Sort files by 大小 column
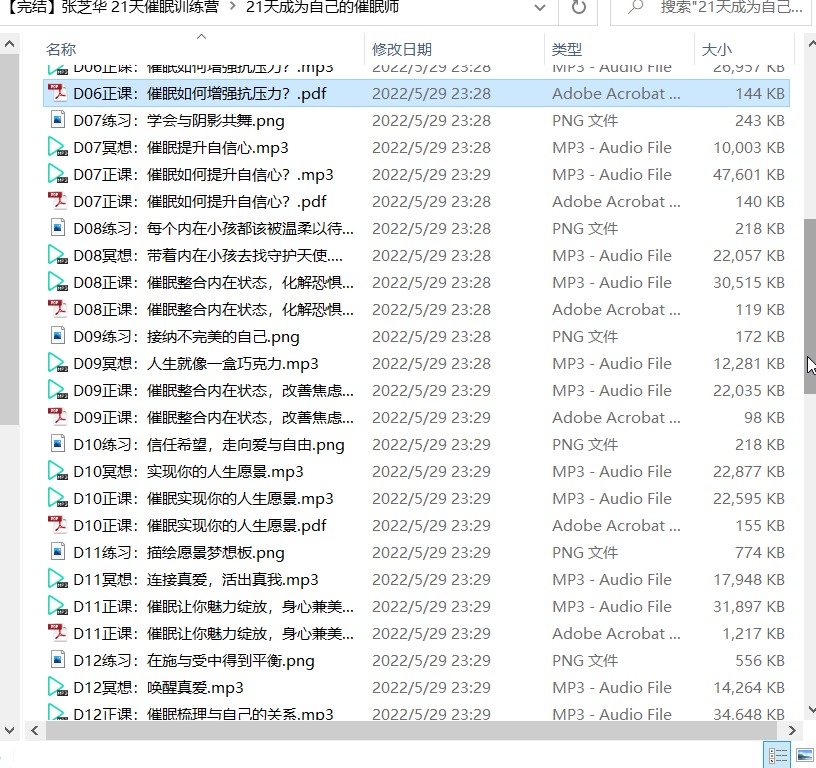The width and height of the screenshot is (816, 768). tap(717, 49)
